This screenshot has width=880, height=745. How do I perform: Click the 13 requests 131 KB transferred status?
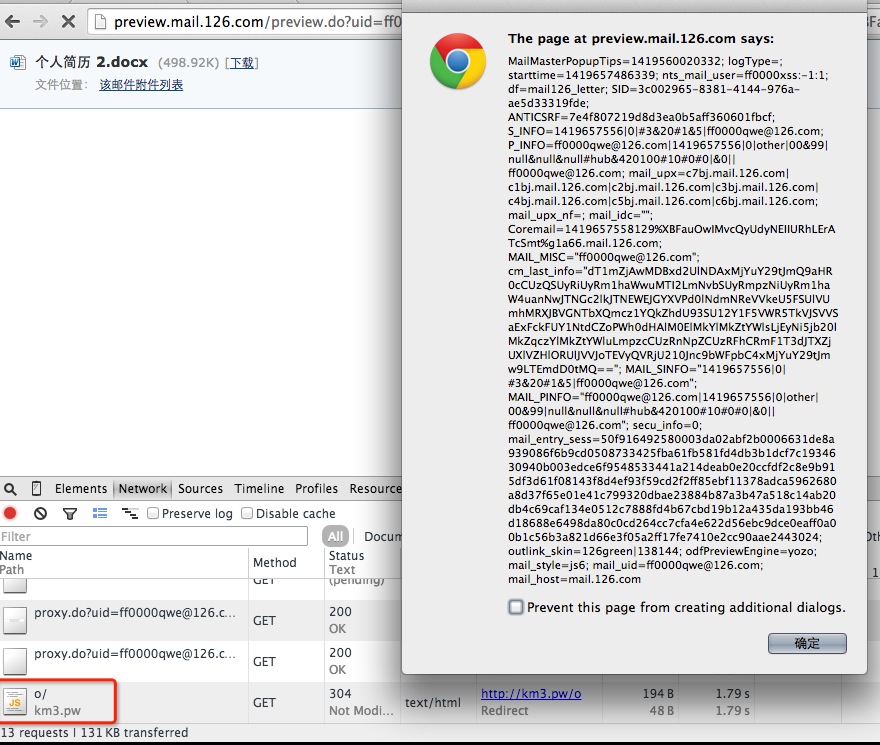94,732
